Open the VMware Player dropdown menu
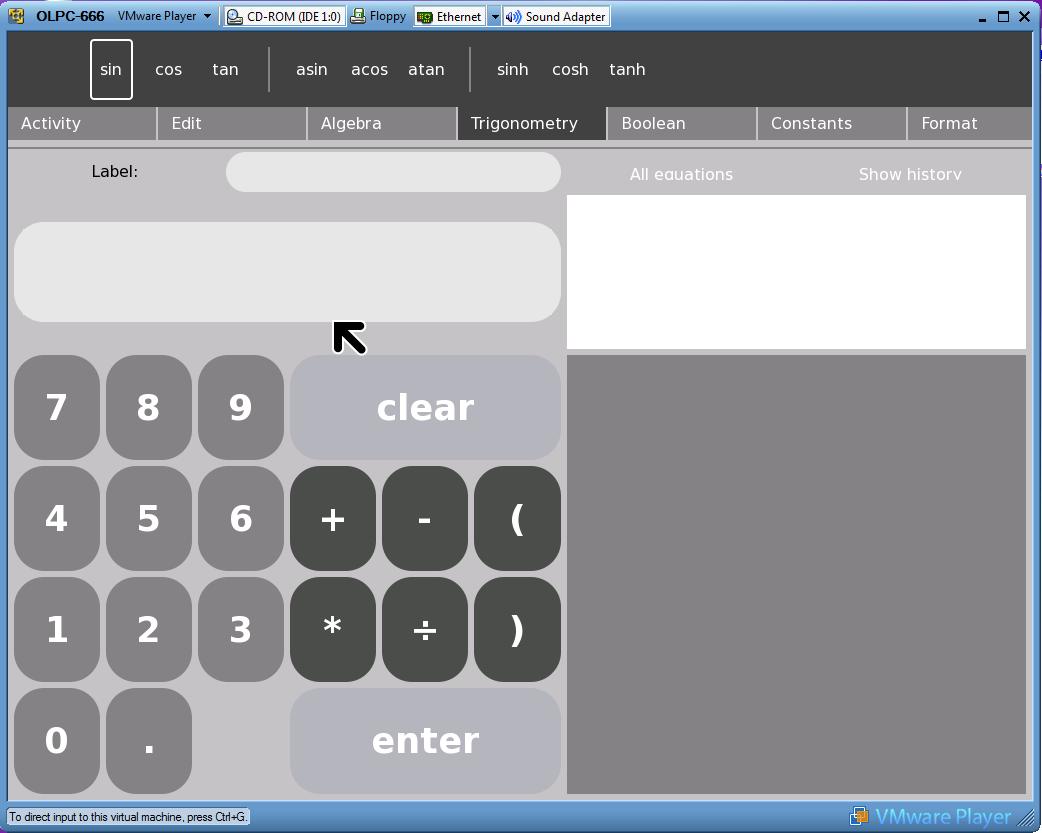The height and width of the screenshot is (833, 1042). tap(164, 17)
